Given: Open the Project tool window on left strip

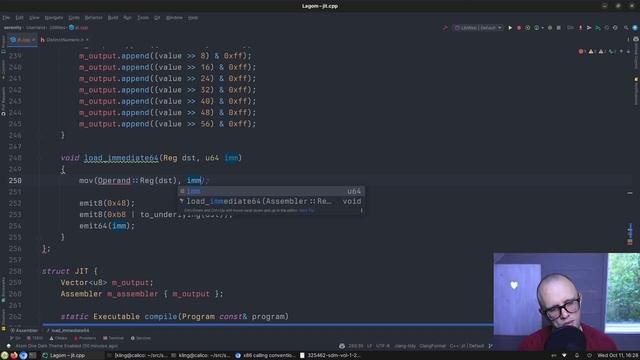Looking at the screenshot, I should (x=3, y=44).
